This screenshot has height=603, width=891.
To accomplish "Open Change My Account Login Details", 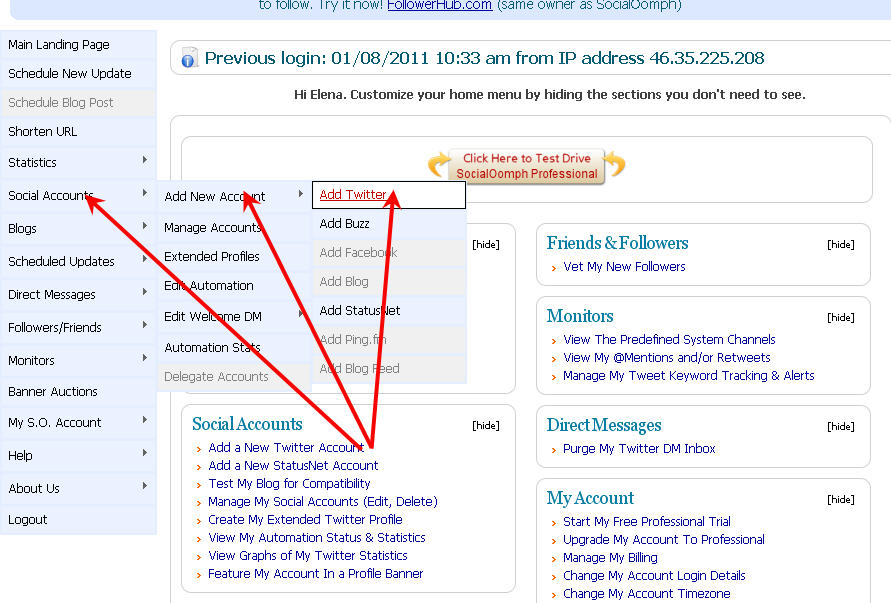I will (x=654, y=576).
